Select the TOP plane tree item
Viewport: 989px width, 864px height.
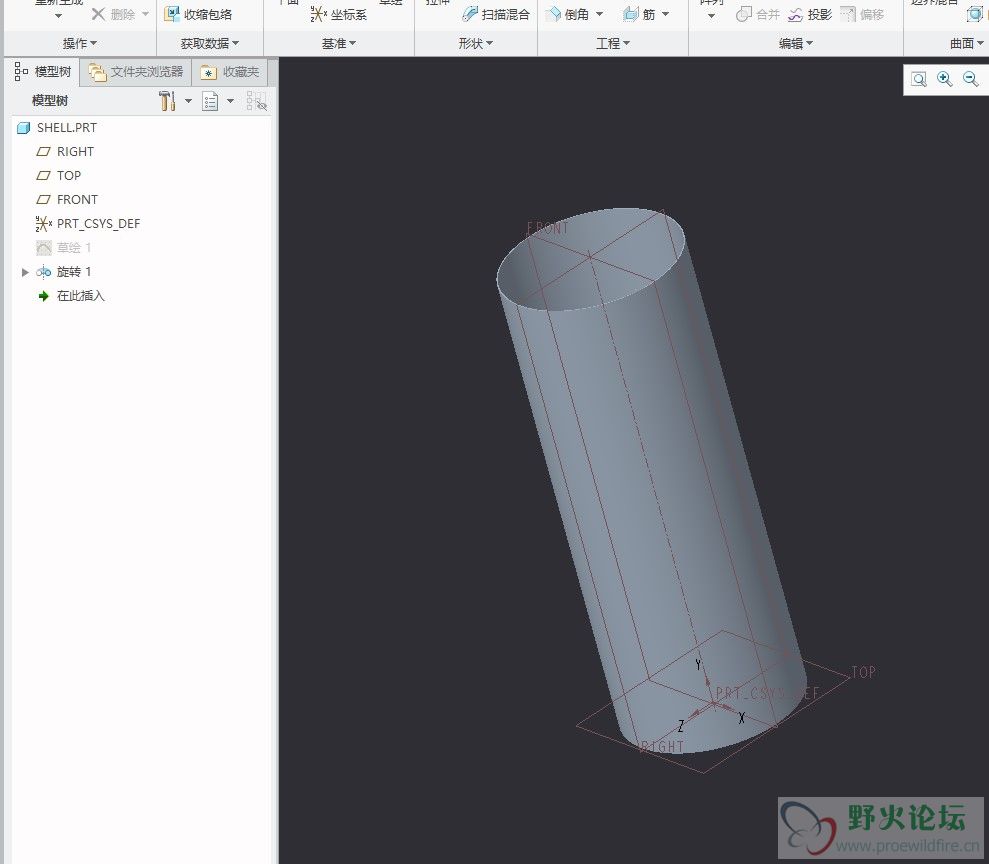point(69,176)
